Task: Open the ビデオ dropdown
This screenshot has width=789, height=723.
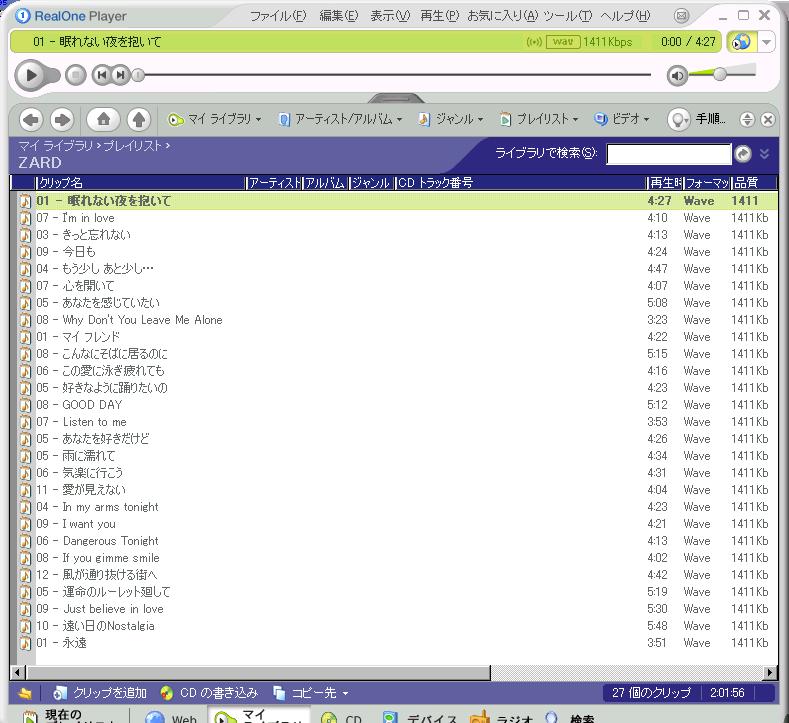Action: click(622, 119)
